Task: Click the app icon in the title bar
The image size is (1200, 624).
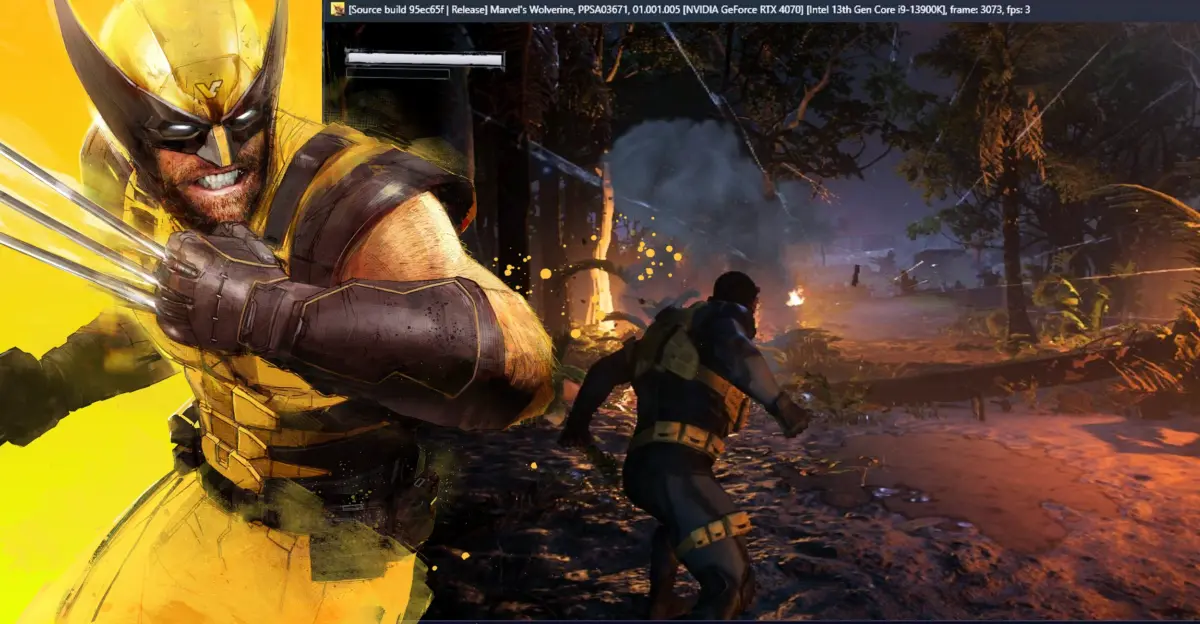Action: [338, 9]
